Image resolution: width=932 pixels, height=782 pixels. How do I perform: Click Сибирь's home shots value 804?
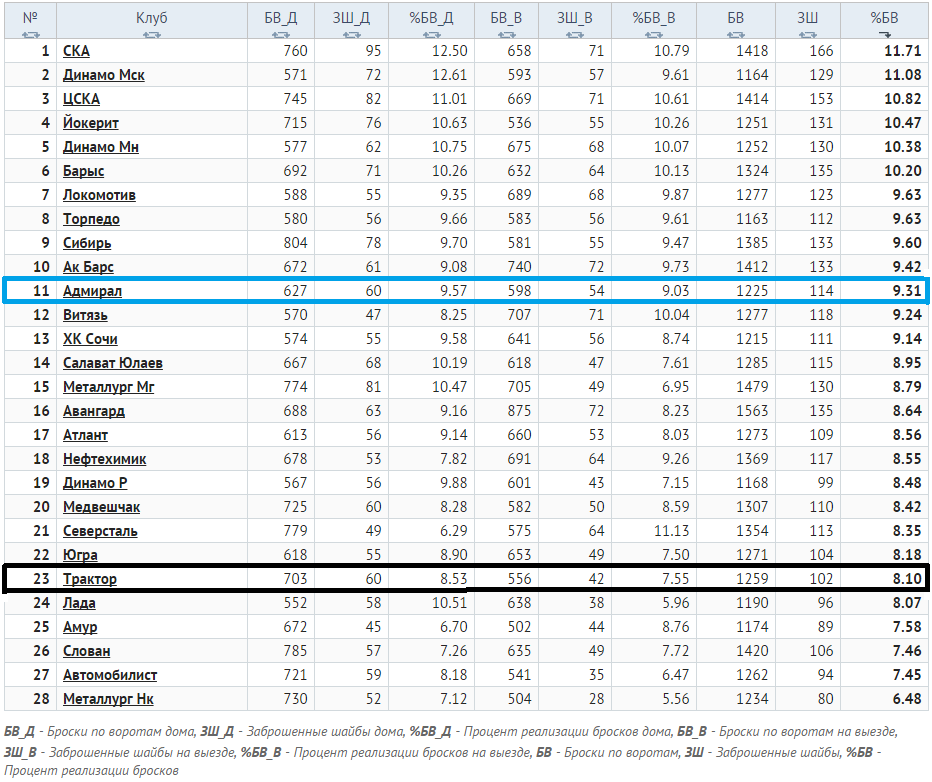coord(295,243)
